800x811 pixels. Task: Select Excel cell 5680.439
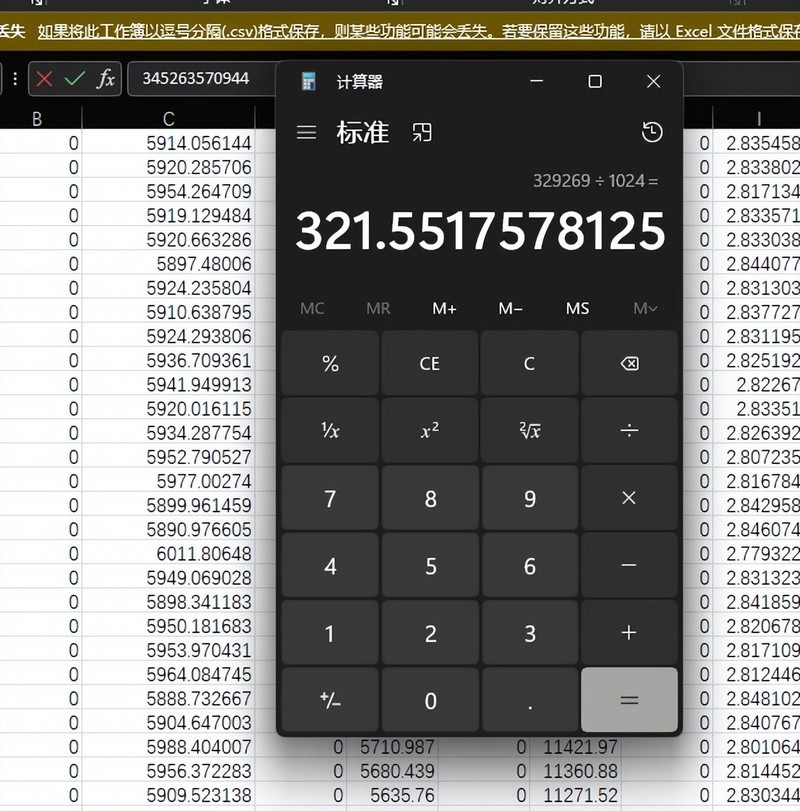point(392,771)
